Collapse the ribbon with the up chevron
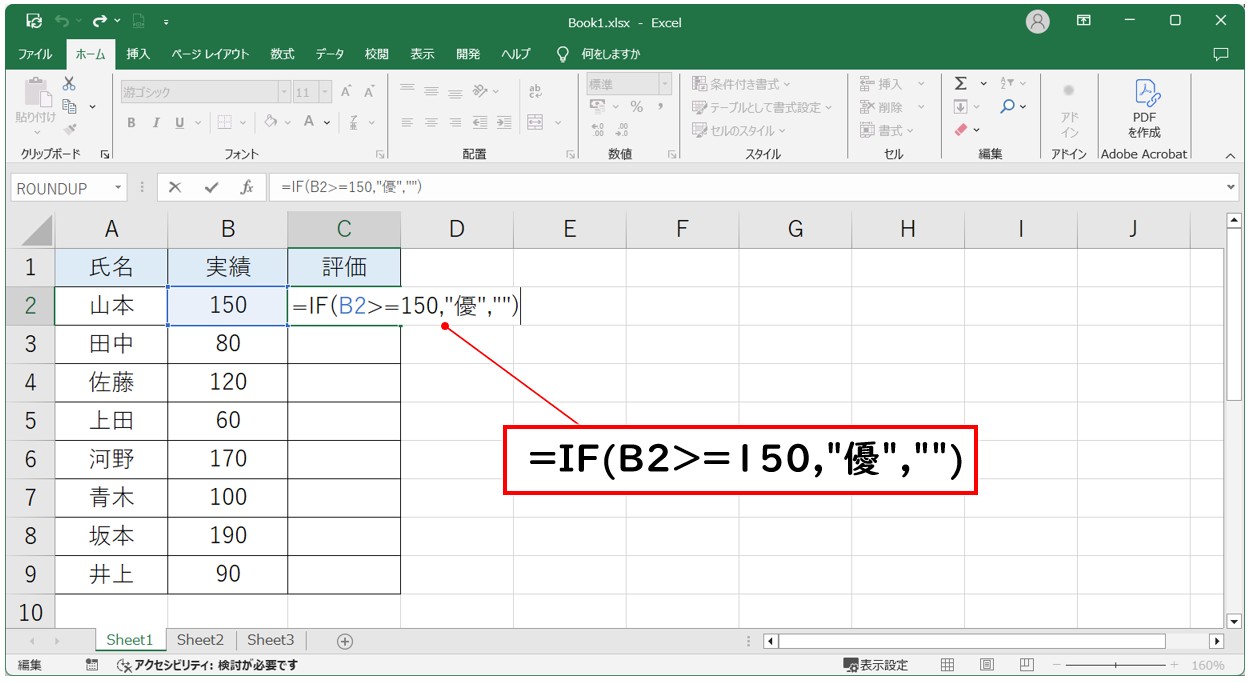Image resolution: width=1251 pixels, height=683 pixels. coord(1231,155)
